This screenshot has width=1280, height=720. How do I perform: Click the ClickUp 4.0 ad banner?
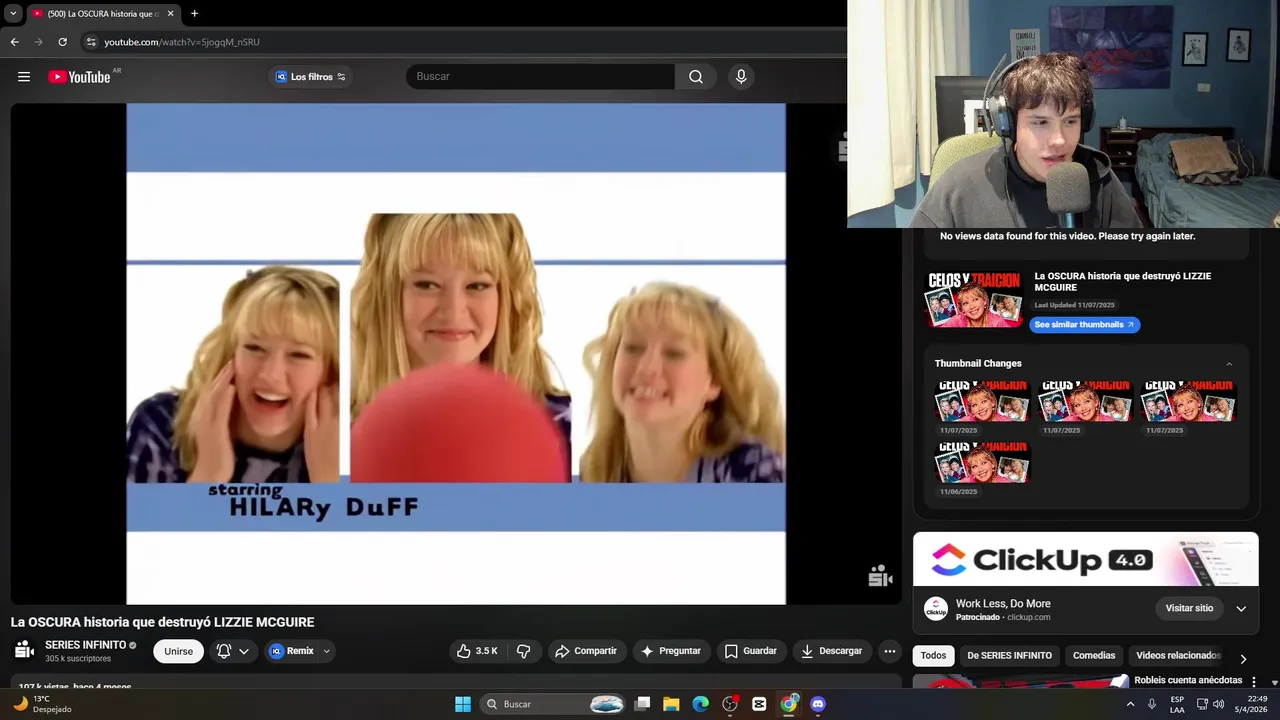(x=1085, y=560)
